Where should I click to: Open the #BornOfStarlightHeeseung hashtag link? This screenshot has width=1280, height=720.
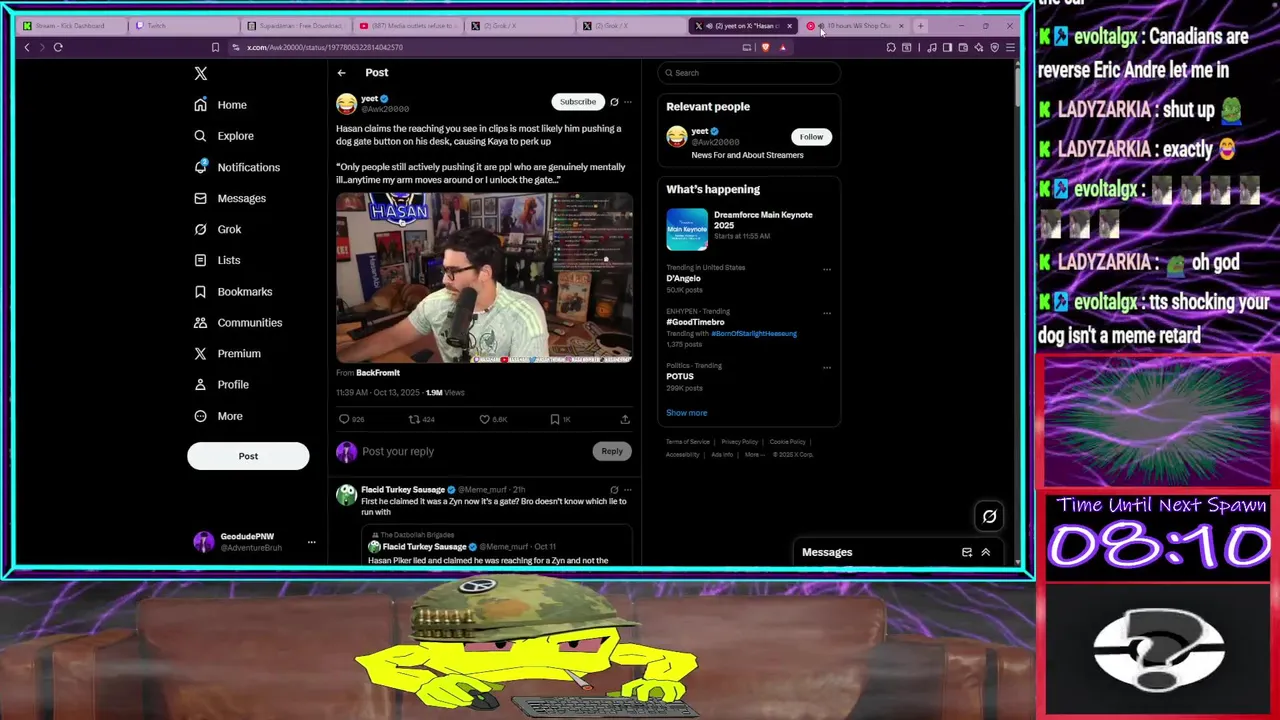(x=754, y=334)
